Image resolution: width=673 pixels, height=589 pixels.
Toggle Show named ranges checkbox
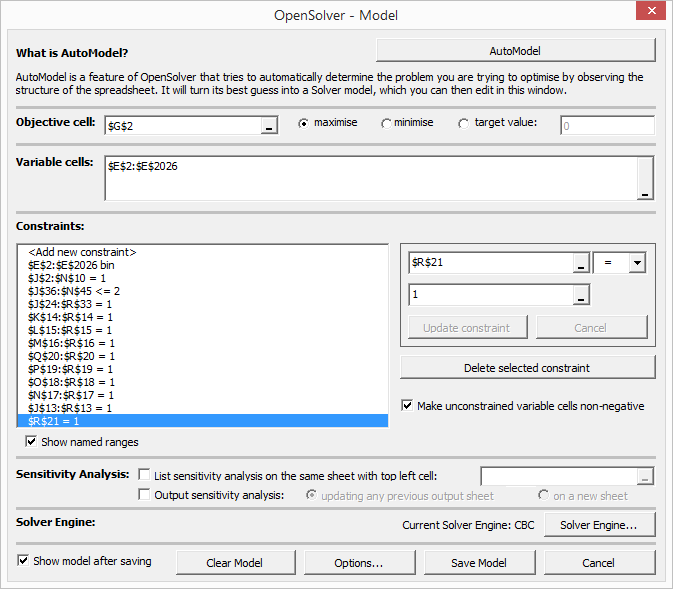(x=31, y=441)
